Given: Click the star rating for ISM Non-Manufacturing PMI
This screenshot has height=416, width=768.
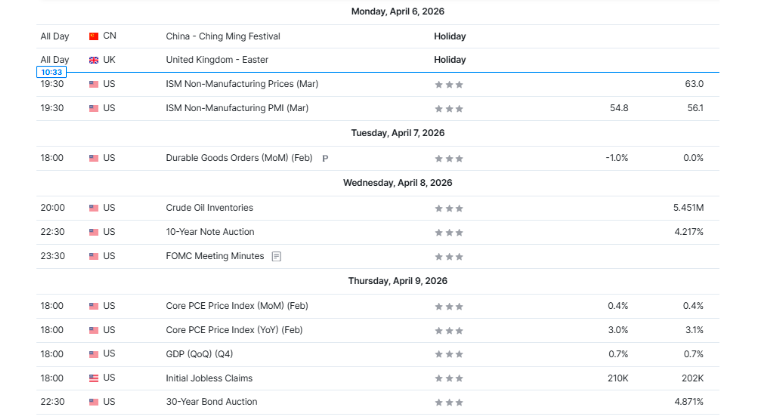Looking at the screenshot, I should [x=448, y=108].
